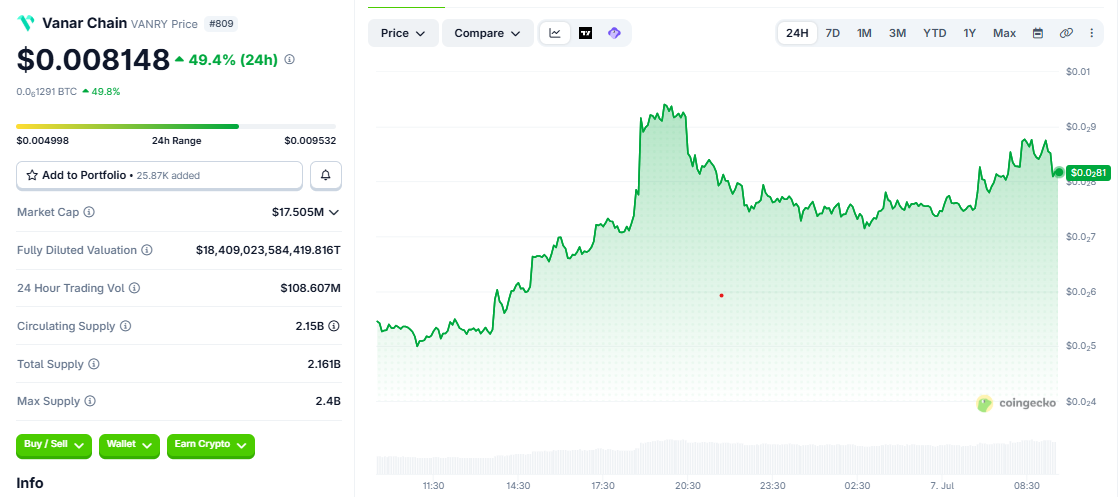Viewport: 1118px width, 497px height.
Task: Click the price alert bell icon
Action: point(326,175)
